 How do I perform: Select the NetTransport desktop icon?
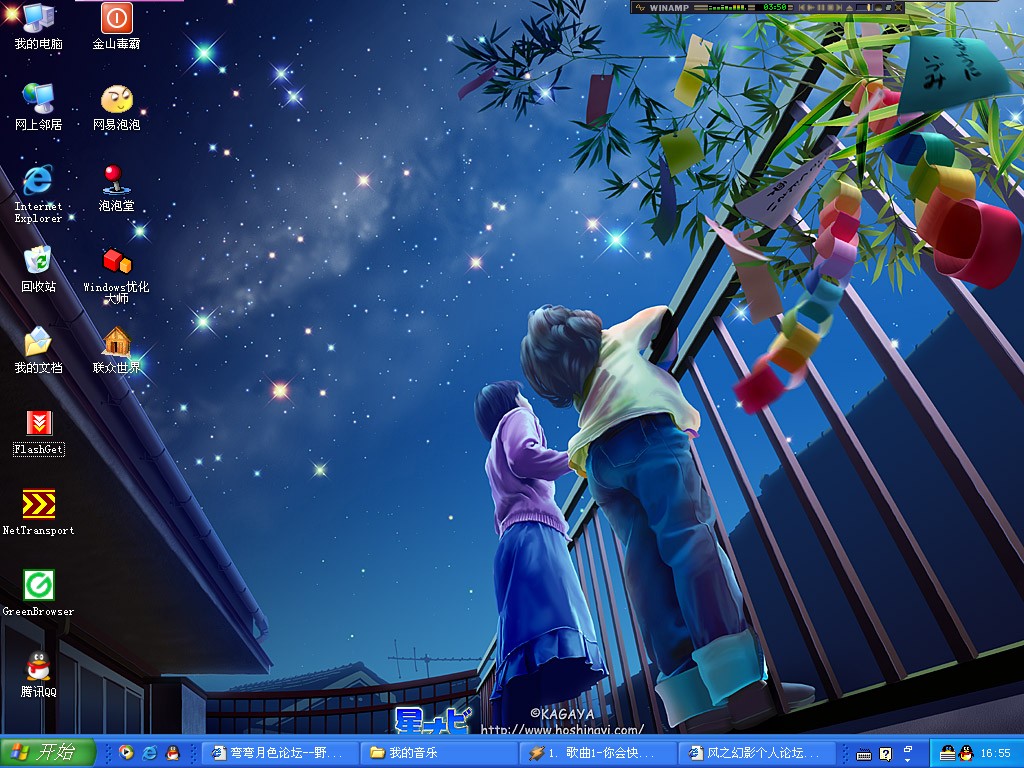tap(39, 513)
